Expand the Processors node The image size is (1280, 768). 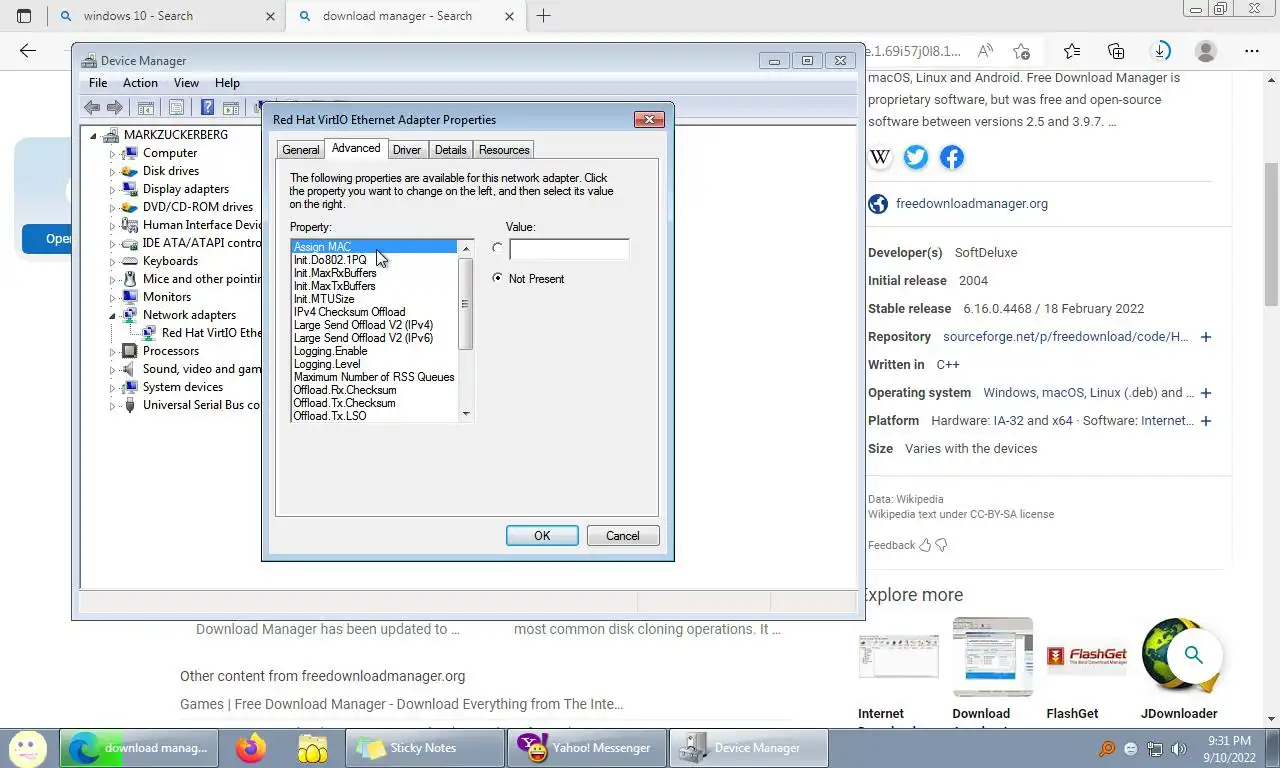coord(112,352)
